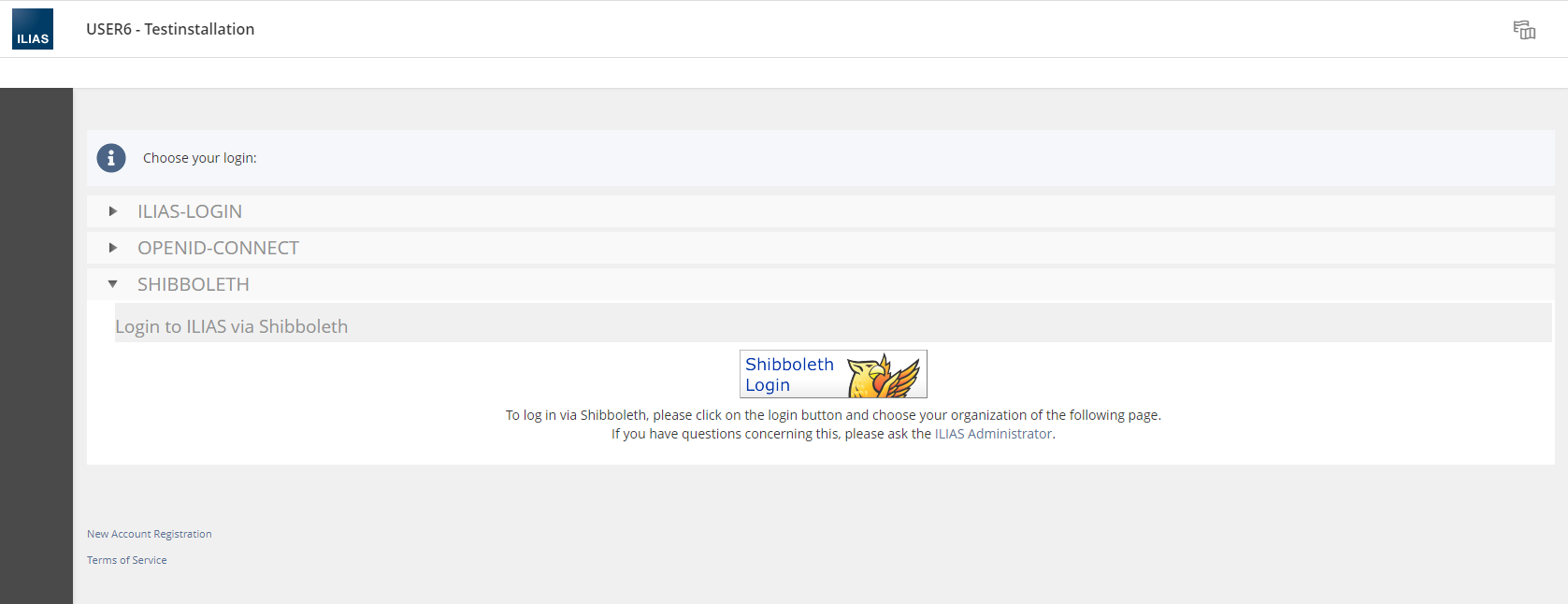Click the 'To log in via Shibboleth' instruction text
The height and width of the screenshot is (604, 1568).
833,415
